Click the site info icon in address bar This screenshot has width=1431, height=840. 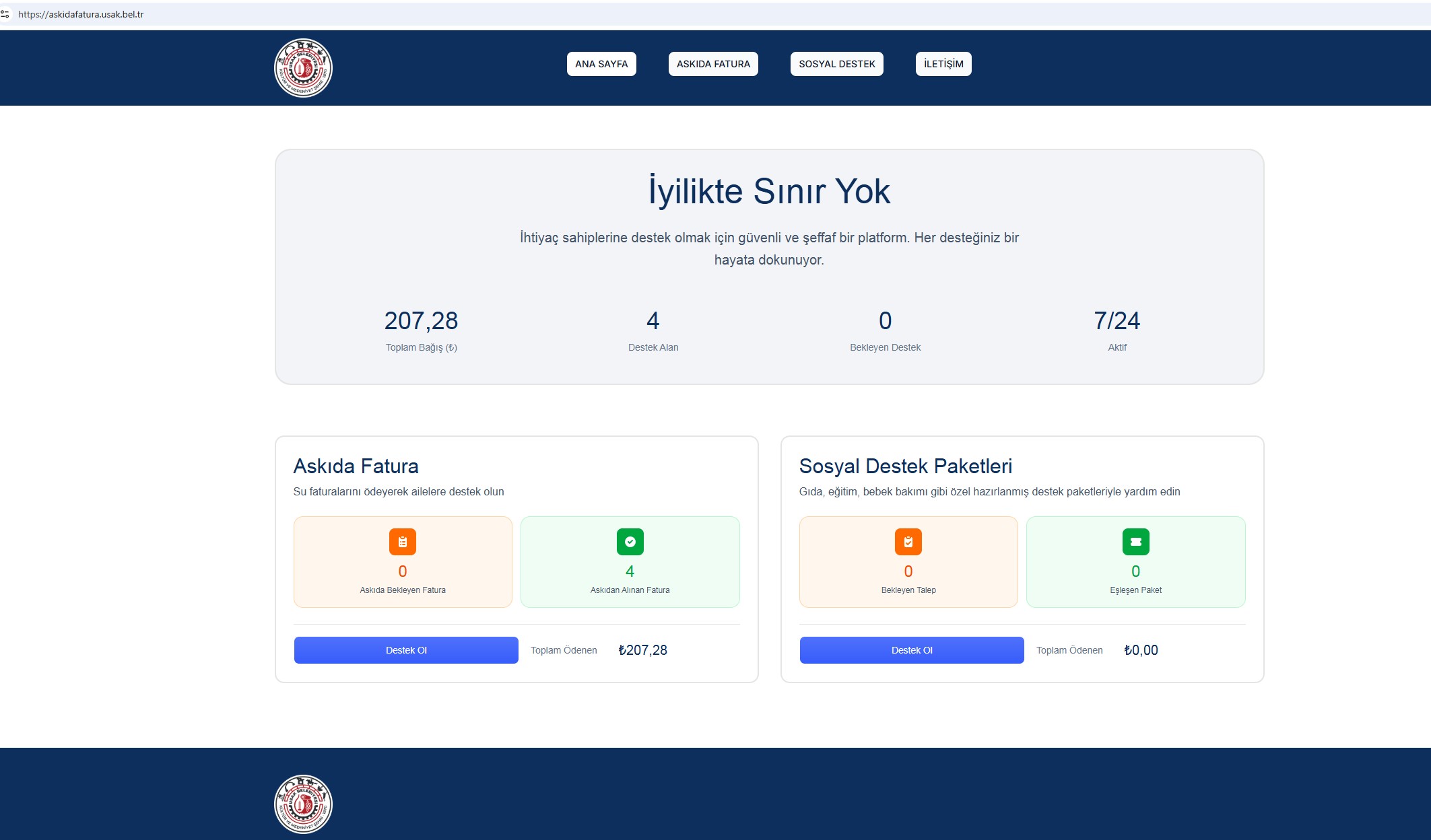point(5,14)
